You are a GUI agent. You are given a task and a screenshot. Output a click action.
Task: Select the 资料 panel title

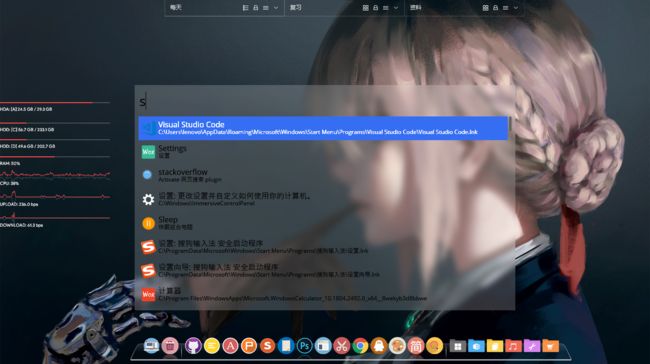click(x=415, y=7)
